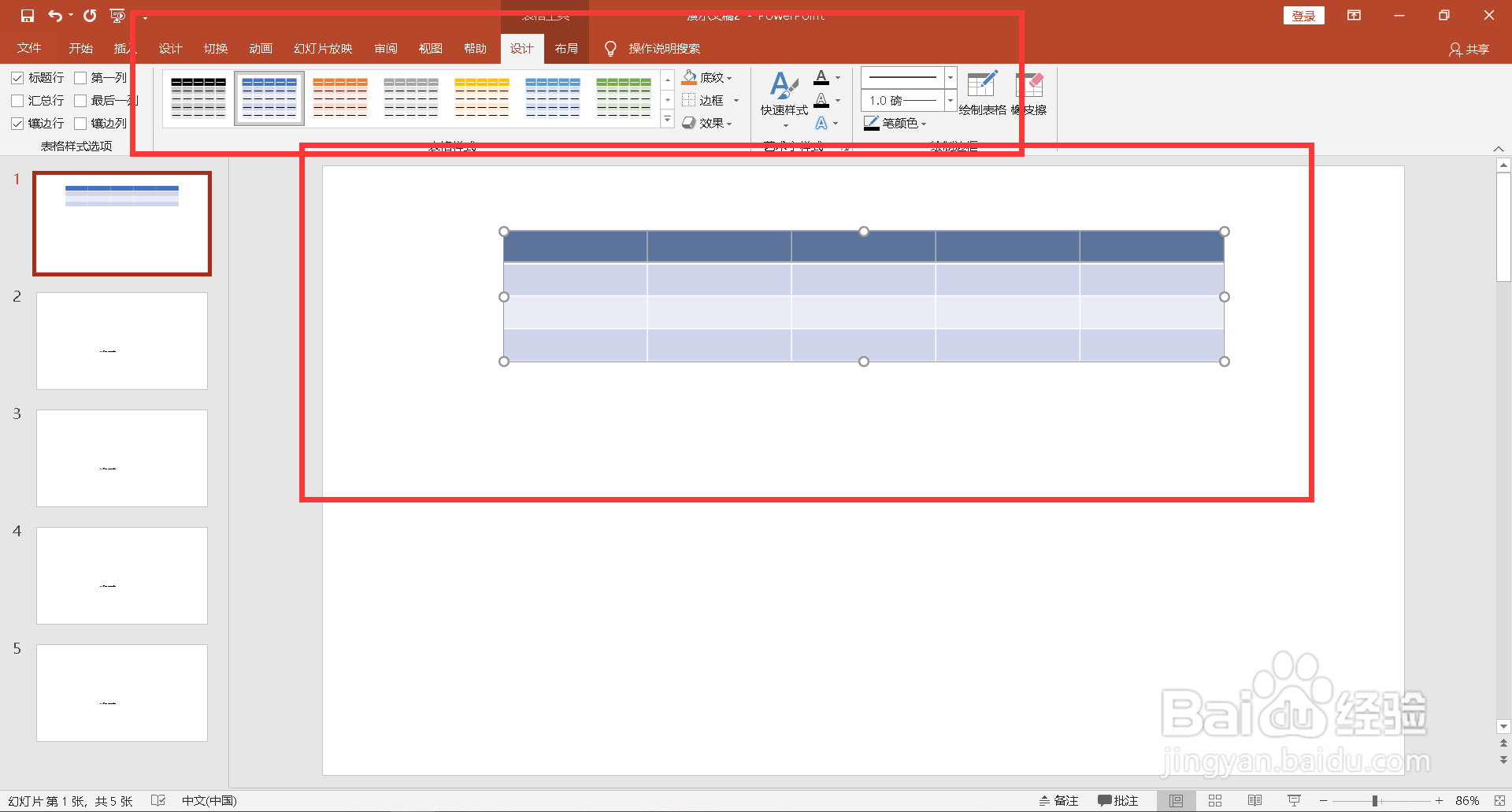
Task: Expand the table styles gallery
Action: coord(668,120)
